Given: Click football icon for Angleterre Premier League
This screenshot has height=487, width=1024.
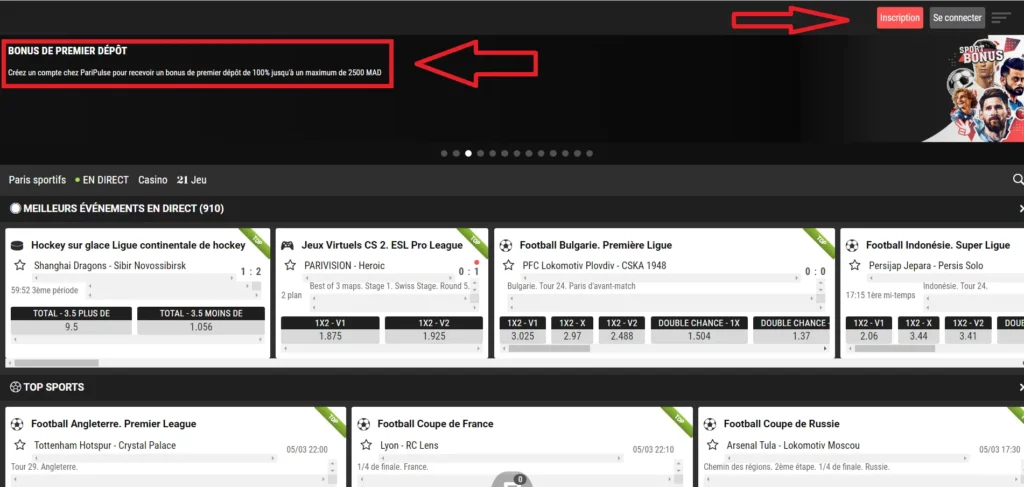Looking at the screenshot, I should tap(17, 424).
